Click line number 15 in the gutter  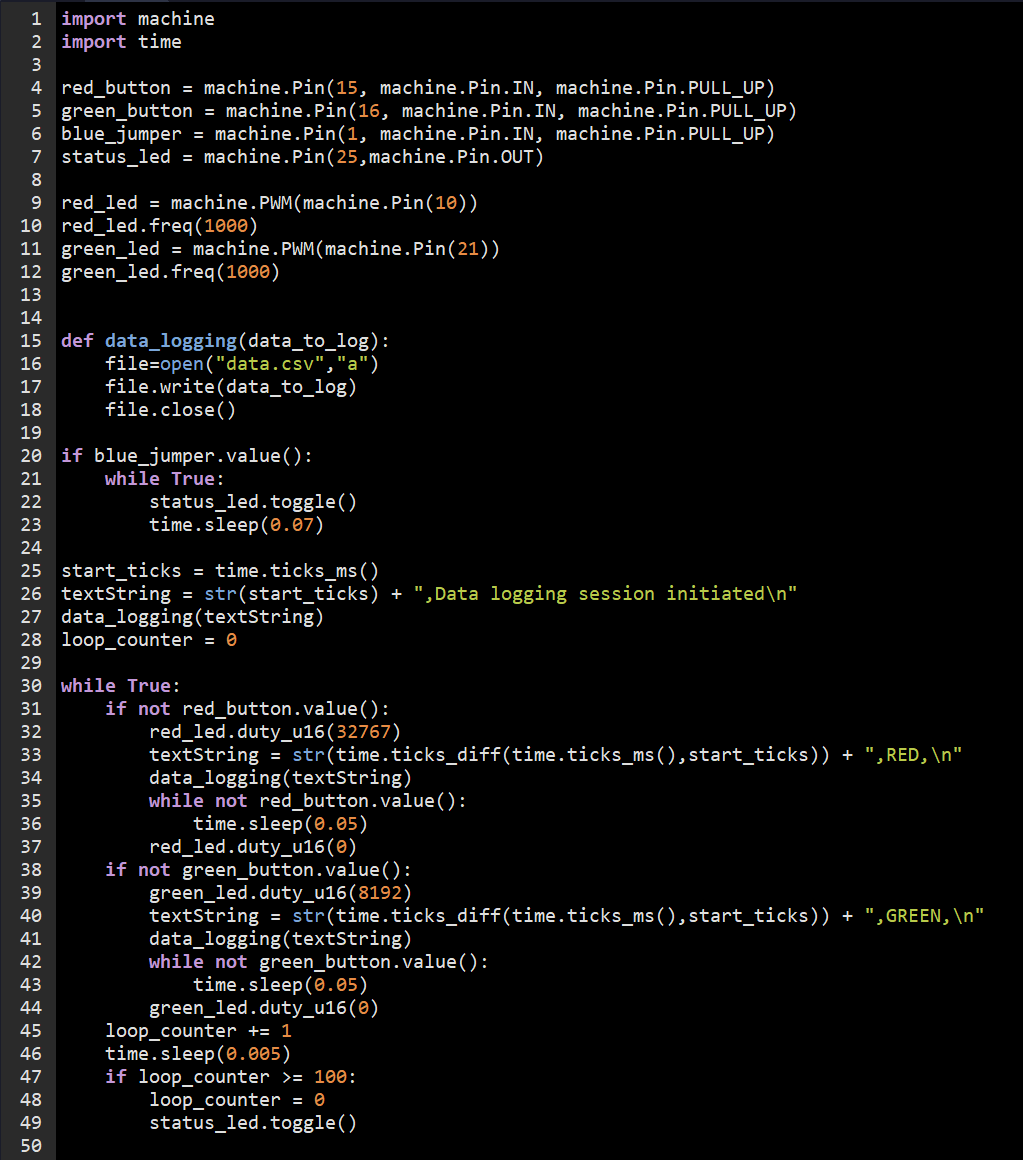(30, 340)
